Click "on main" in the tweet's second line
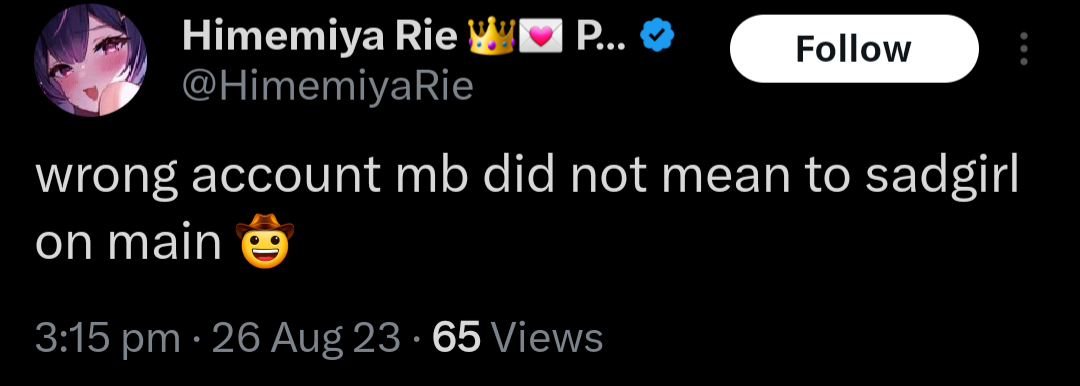 point(128,243)
